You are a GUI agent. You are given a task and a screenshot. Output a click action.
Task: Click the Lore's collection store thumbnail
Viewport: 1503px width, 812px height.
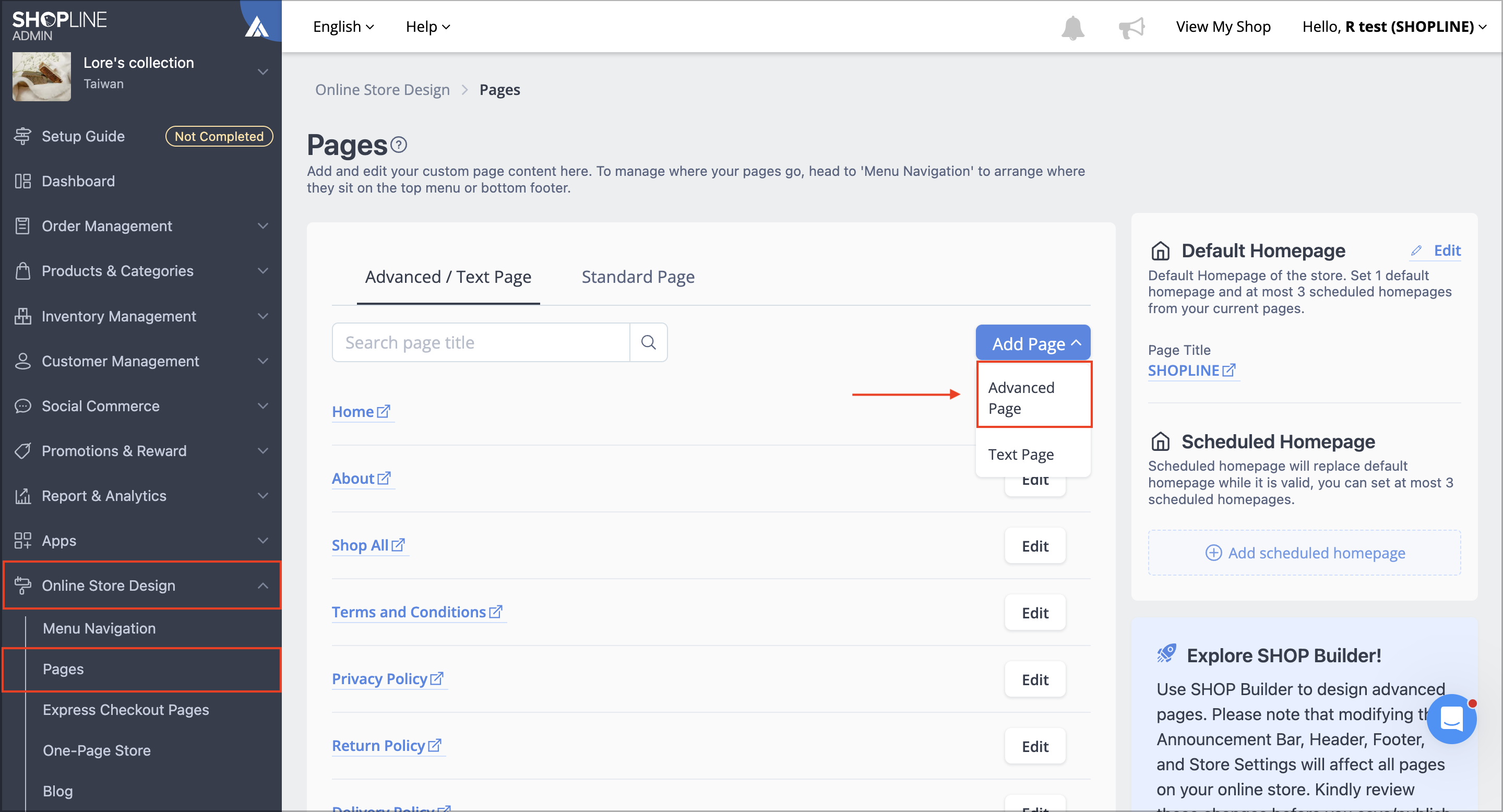[41, 76]
